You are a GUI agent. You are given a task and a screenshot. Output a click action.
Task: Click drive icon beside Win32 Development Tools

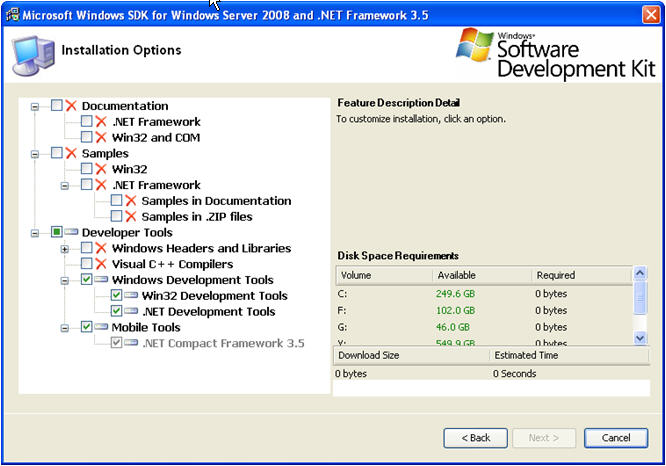point(131,295)
